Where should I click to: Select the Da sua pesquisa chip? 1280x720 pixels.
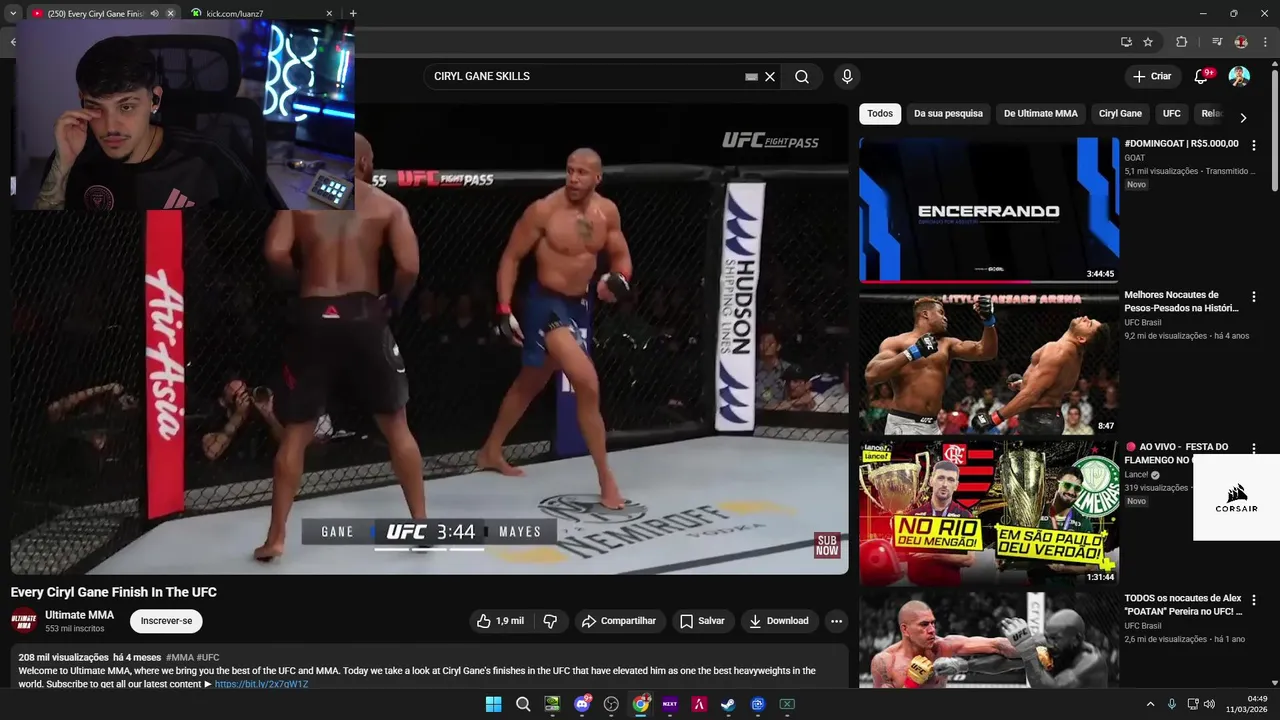click(x=948, y=114)
